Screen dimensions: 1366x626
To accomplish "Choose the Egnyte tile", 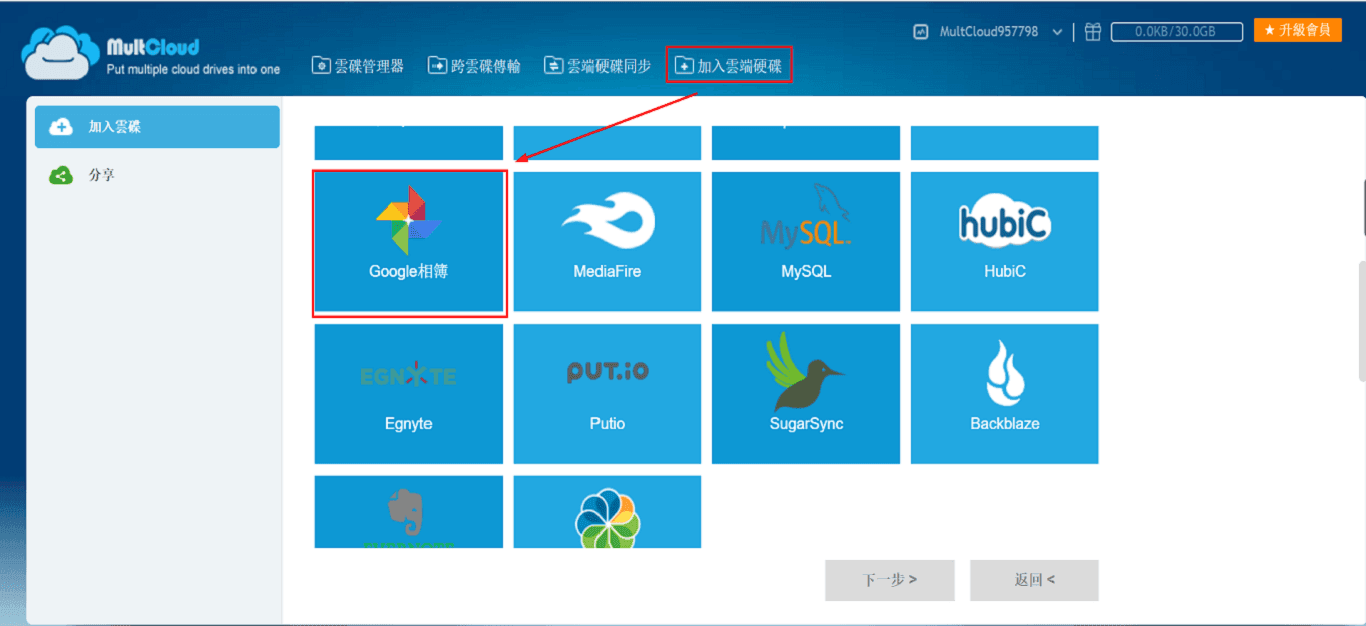I will pos(409,394).
